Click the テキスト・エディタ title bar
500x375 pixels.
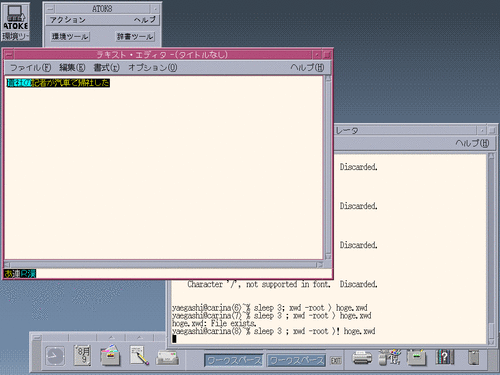pyautogui.click(x=163, y=54)
